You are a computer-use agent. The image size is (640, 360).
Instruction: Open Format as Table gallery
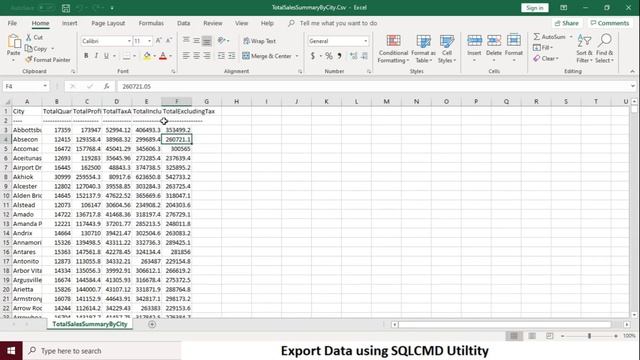423,49
